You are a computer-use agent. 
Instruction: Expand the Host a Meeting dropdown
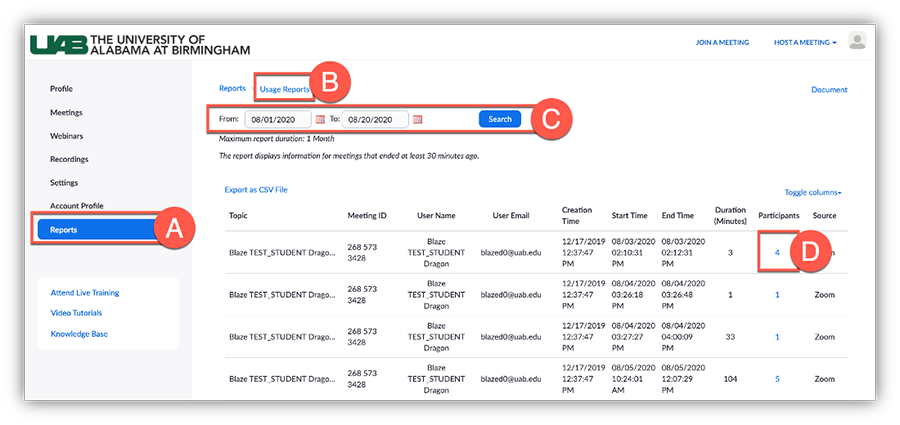pos(804,43)
